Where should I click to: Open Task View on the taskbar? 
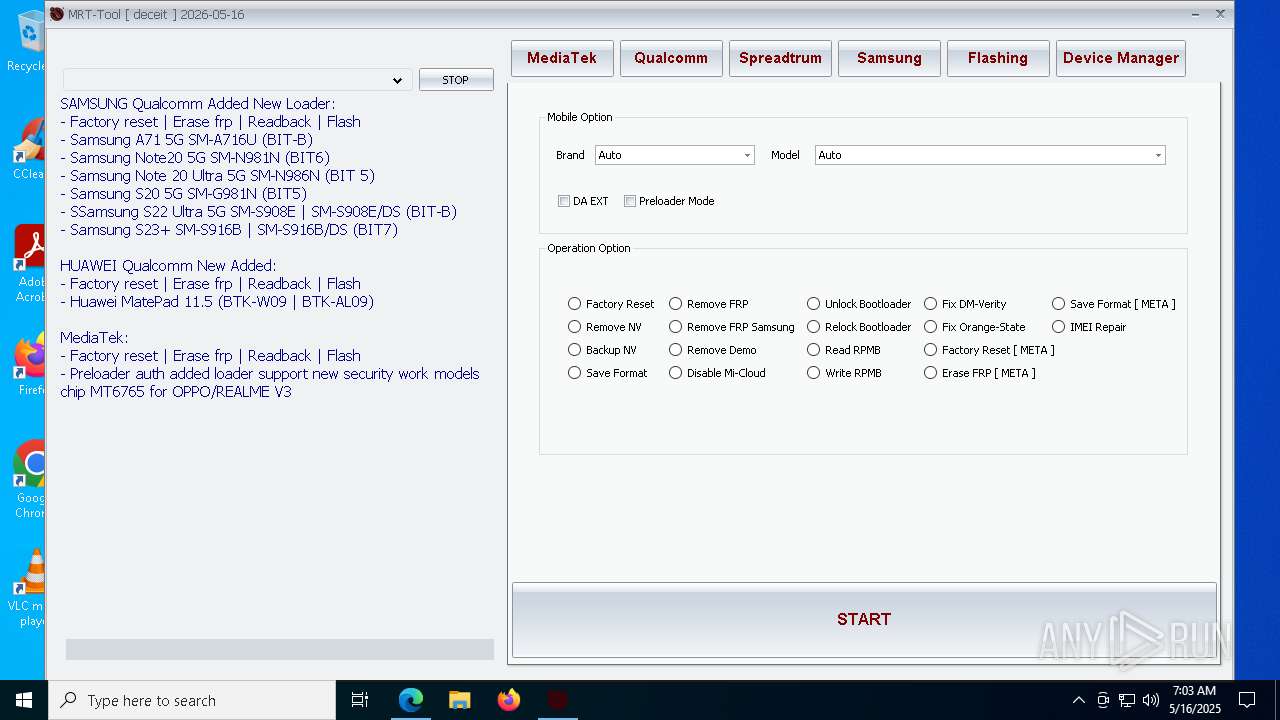pyautogui.click(x=360, y=700)
